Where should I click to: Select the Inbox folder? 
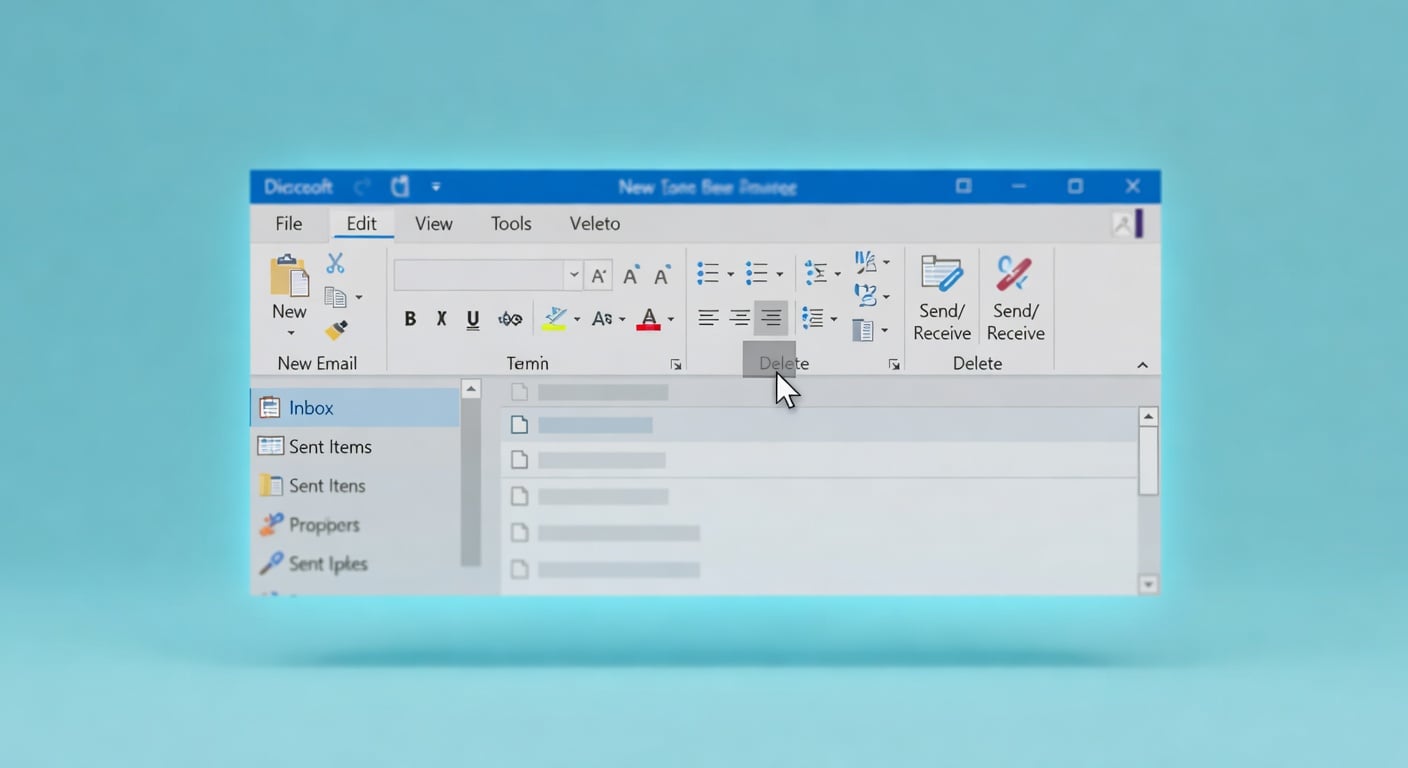click(355, 408)
